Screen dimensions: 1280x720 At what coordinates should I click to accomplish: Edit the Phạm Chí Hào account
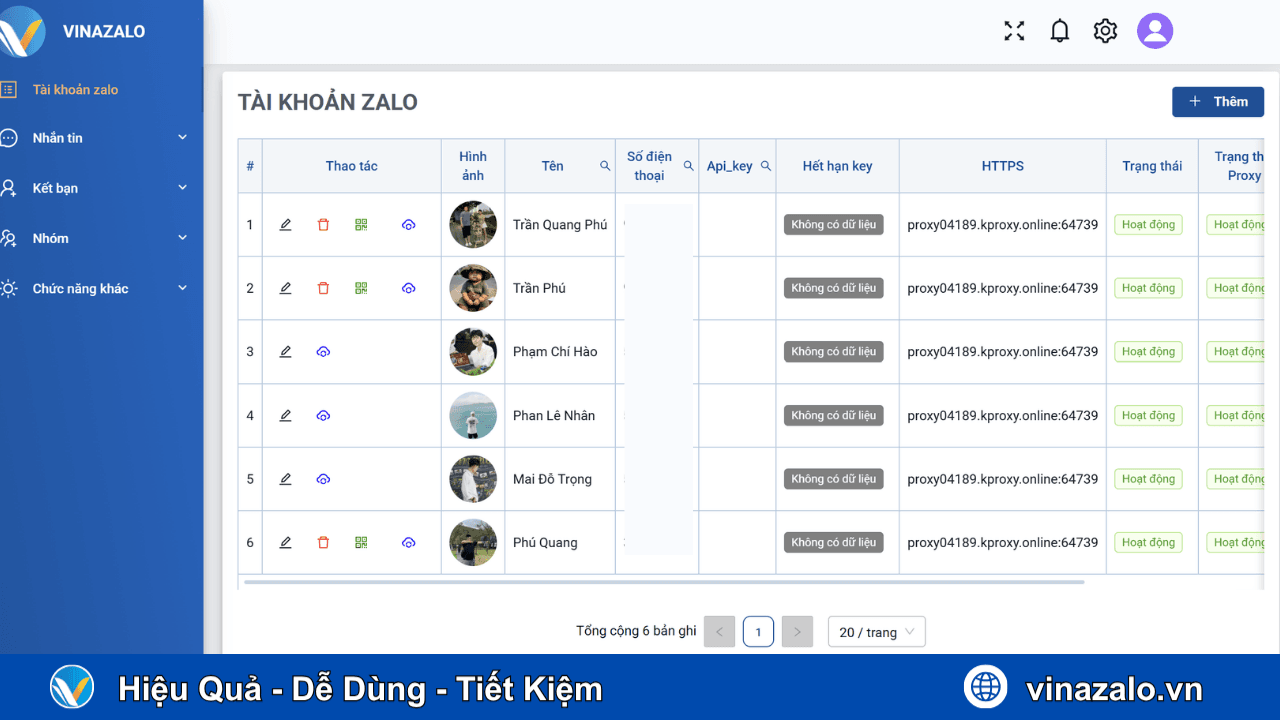coord(285,352)
